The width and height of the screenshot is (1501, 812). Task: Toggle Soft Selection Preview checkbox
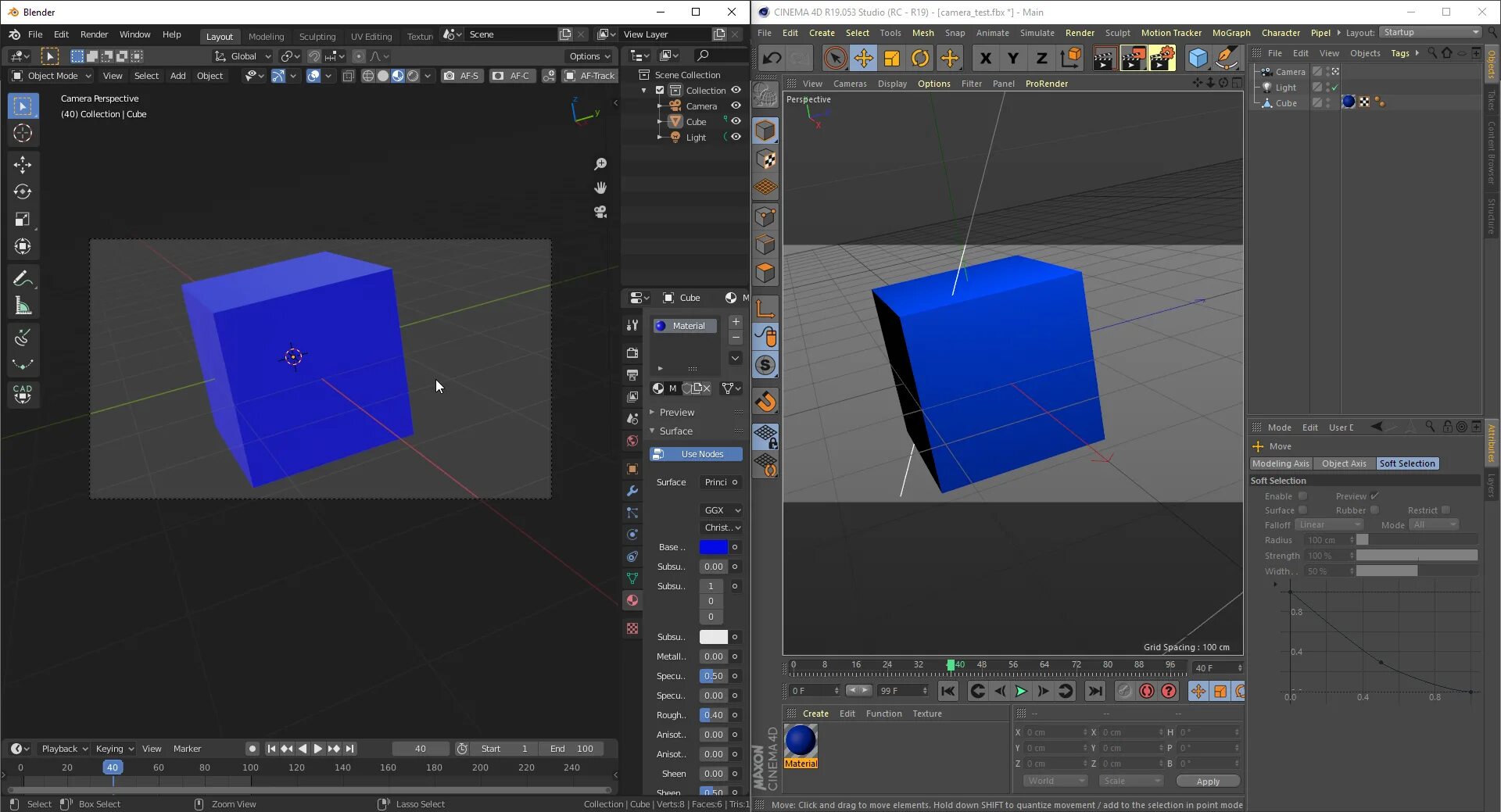[1375, 495]
